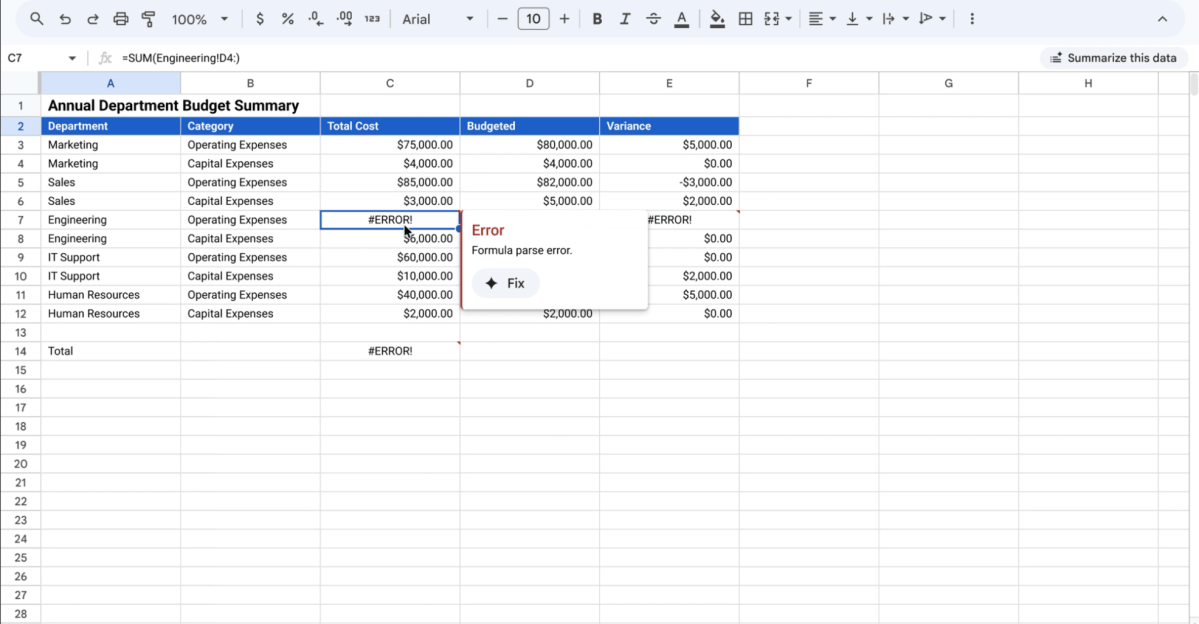1199x624 pixels.
Task: Decrease font size with minus button
Action: click(502, 18)
